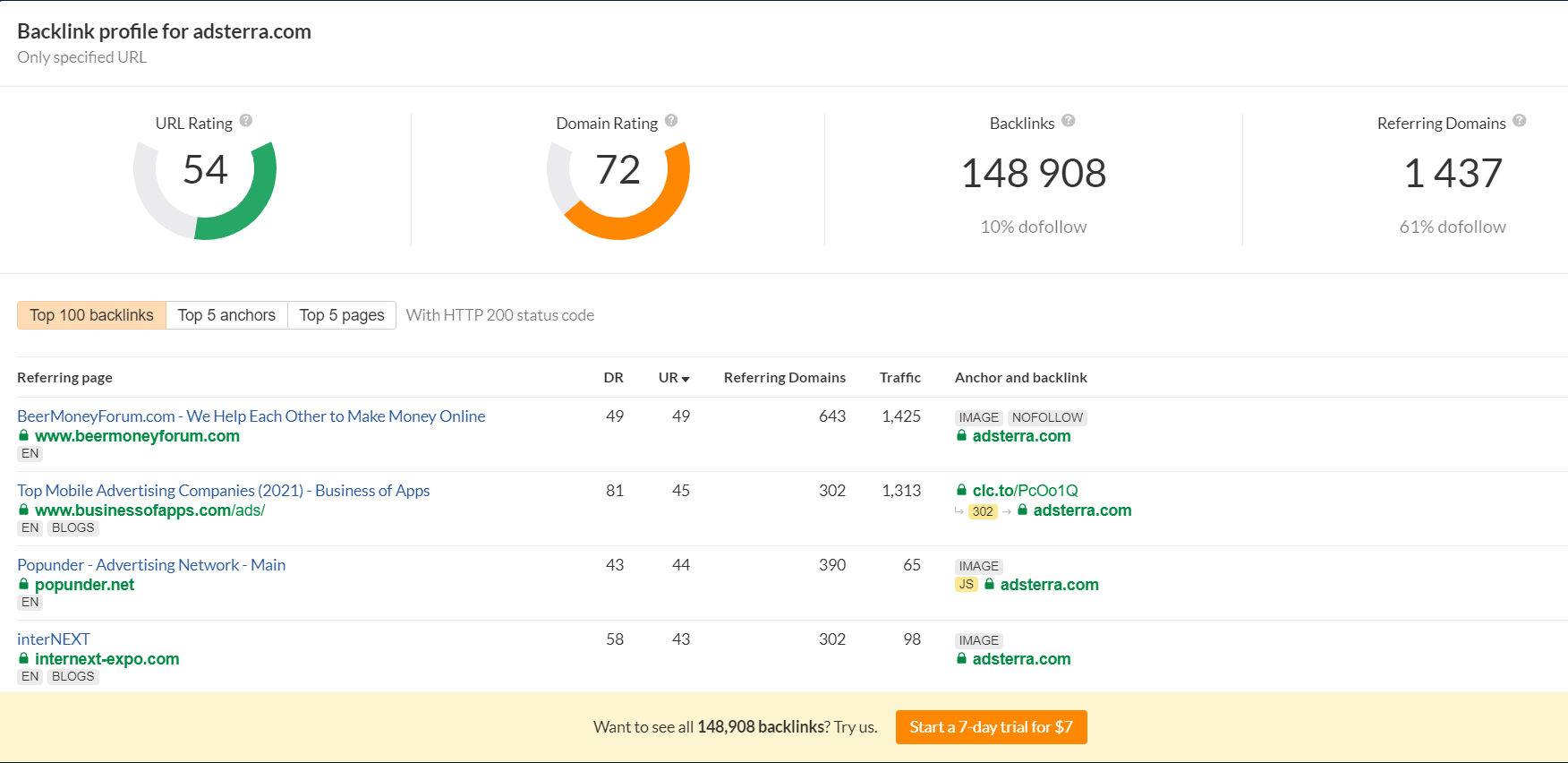Click adsterra.com backlink in the Popunder row

coord(1050,585)
